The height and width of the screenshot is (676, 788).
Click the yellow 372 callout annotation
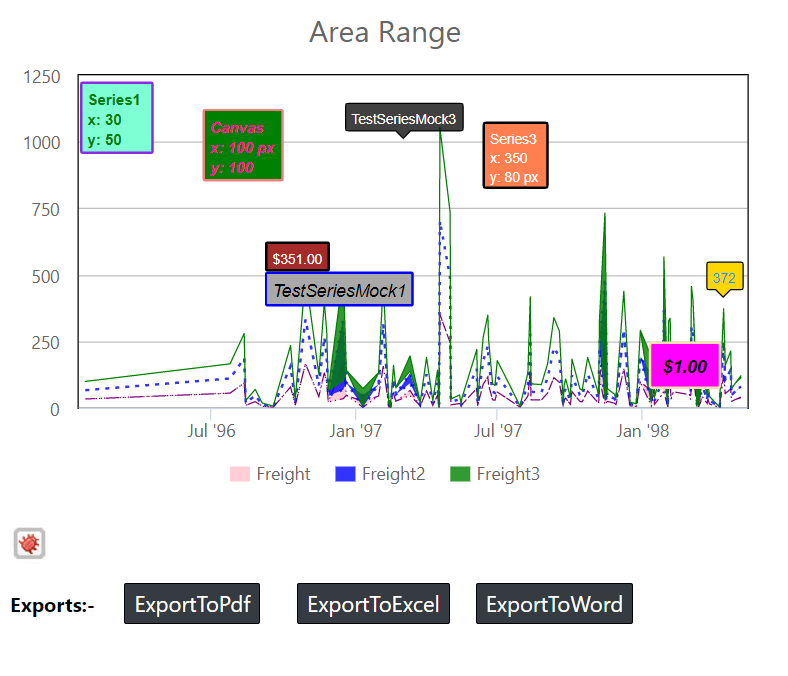(725, 278)
